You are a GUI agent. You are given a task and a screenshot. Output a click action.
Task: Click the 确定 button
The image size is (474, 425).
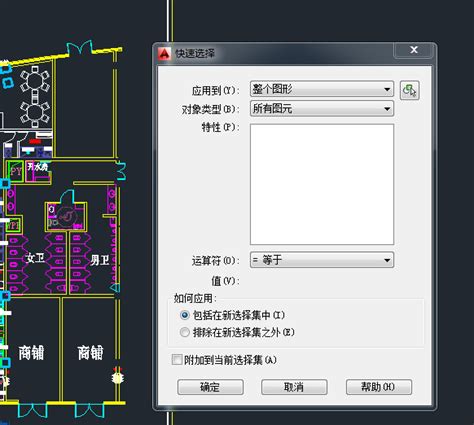(210, 387)
